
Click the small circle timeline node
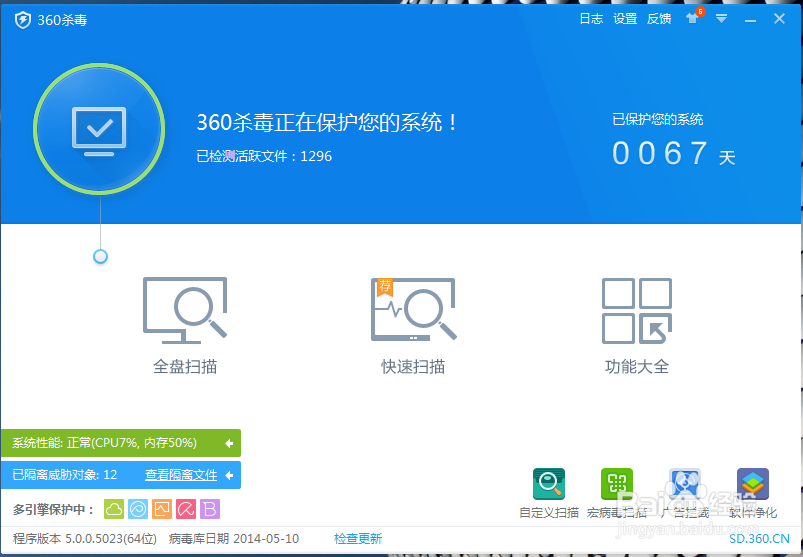coord(100,256)
